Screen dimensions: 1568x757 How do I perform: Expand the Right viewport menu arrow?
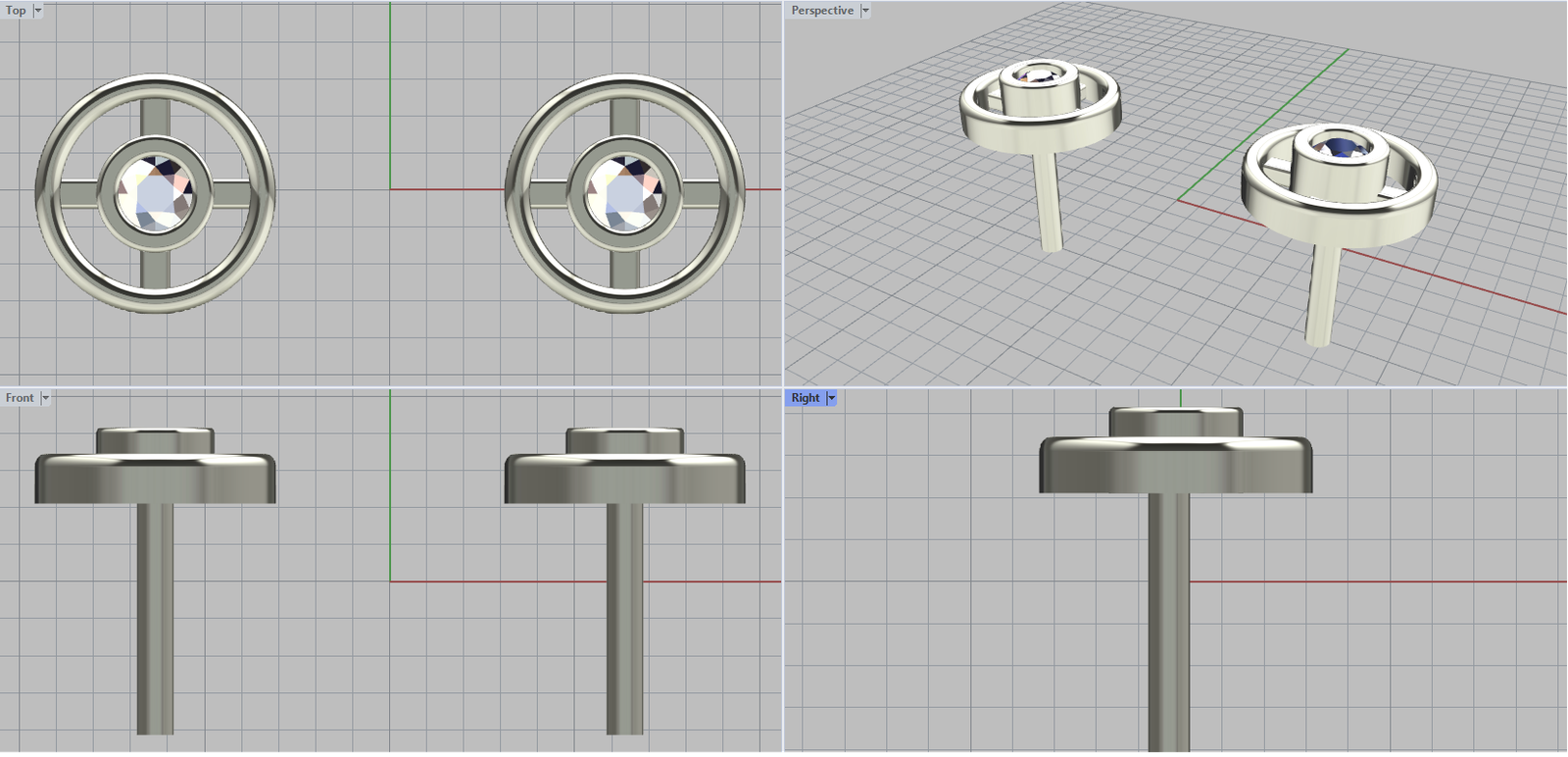pos(832,398)
